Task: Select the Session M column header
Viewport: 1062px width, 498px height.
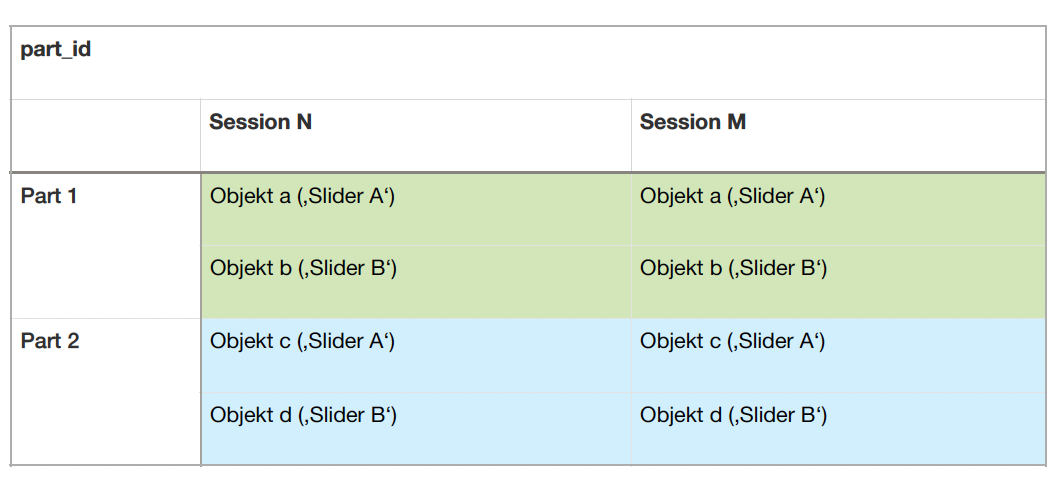Action: click(838, 136)
